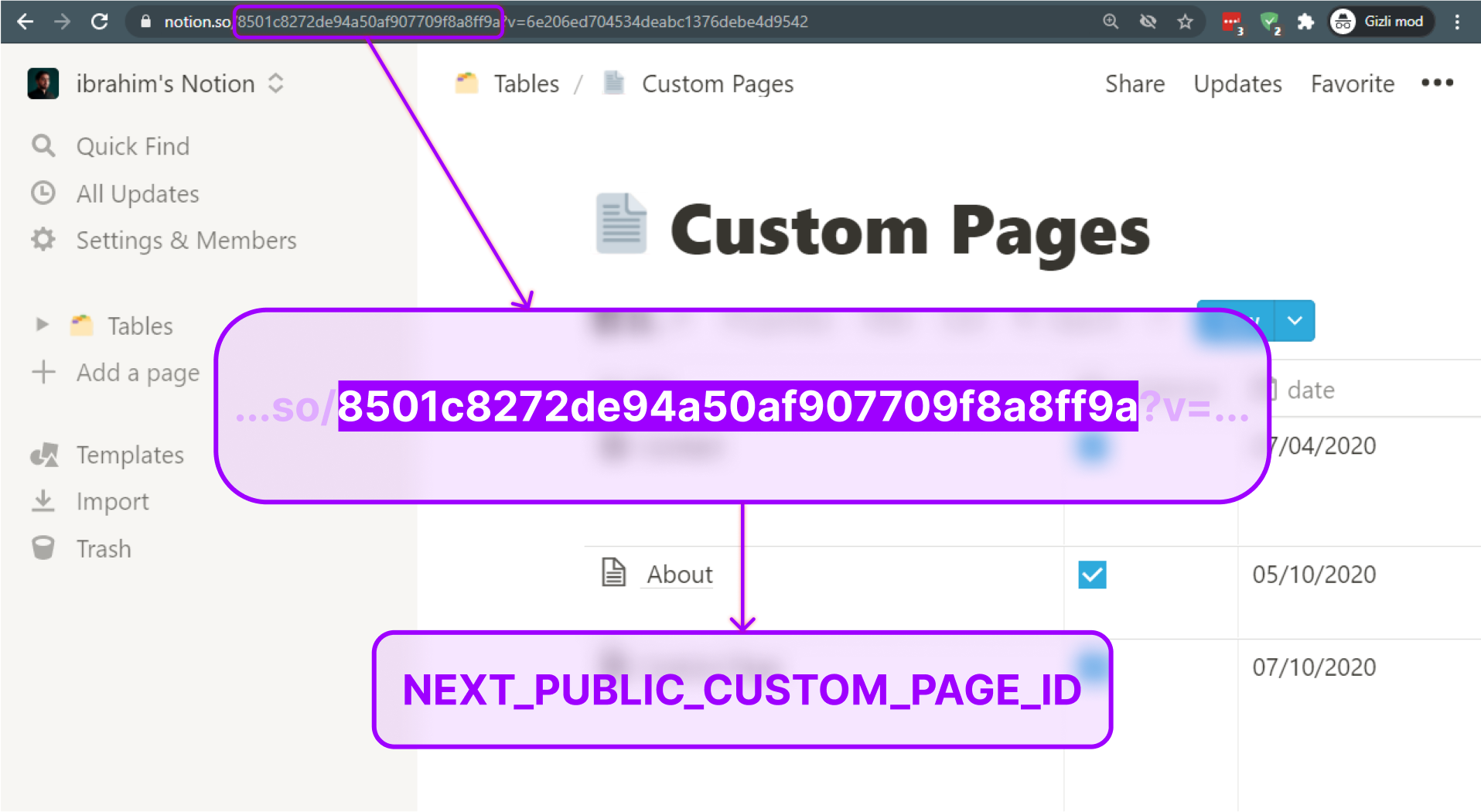Open the Extensions puzzle piece menu

1305,22
